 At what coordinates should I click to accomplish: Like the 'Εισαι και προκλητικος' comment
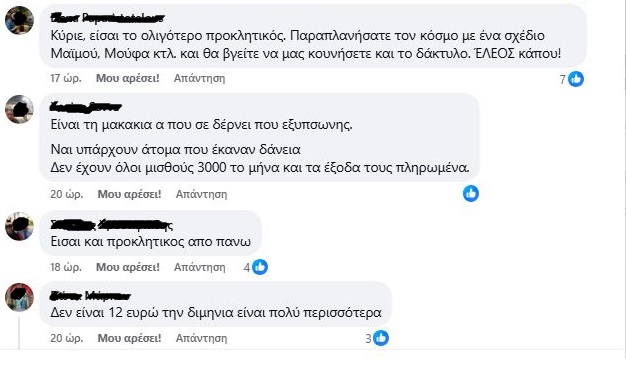pos(127,267)
